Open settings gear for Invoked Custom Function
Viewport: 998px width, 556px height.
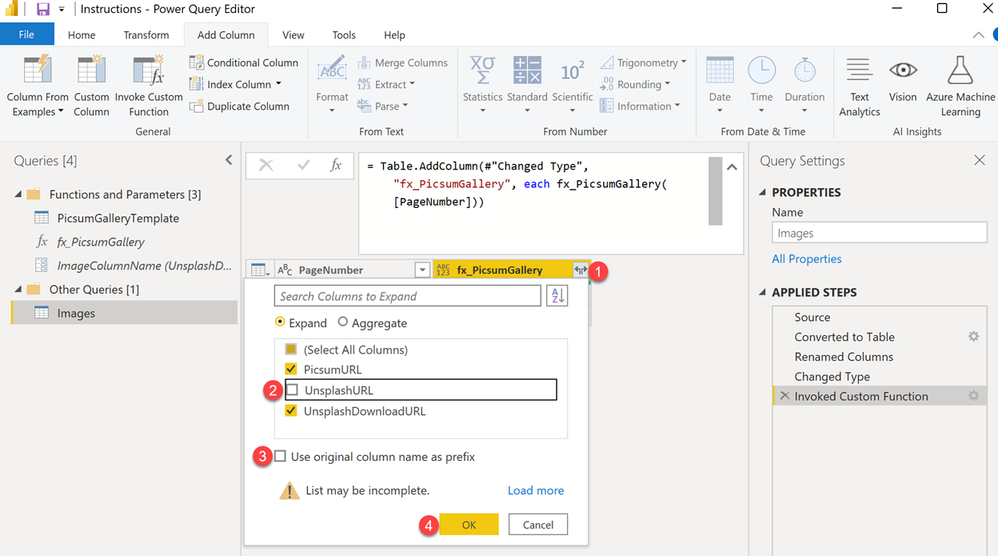pos(973,396)
